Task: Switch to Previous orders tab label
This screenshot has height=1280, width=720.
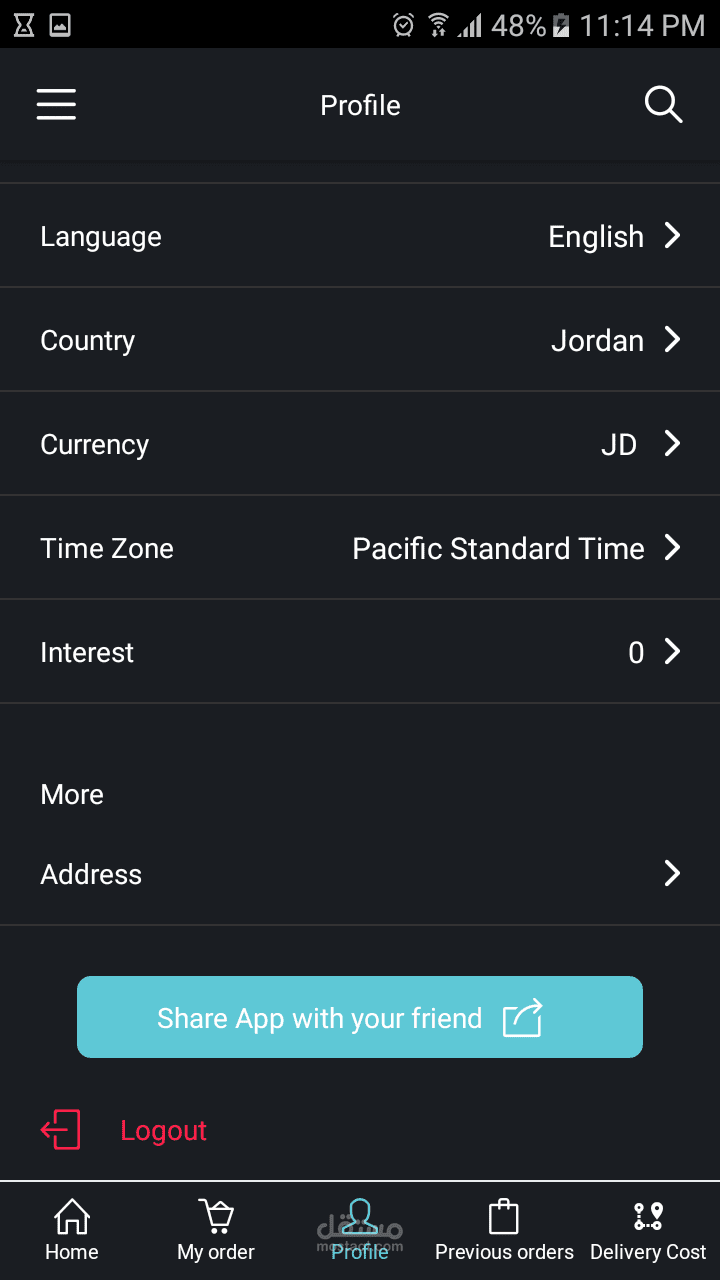Action: [504, 1252]
